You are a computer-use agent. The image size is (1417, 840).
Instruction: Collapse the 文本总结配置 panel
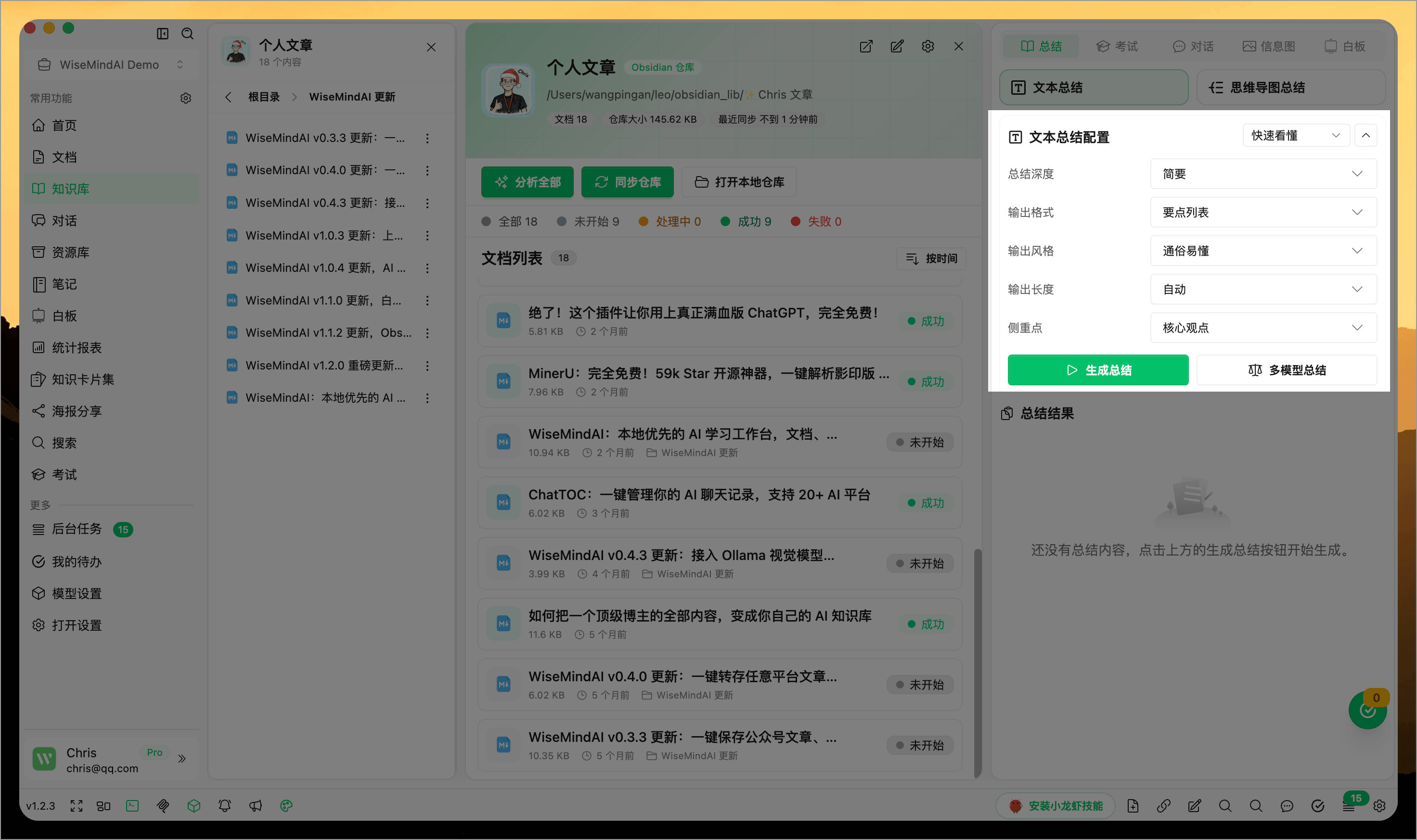(x=1365, y=135)
